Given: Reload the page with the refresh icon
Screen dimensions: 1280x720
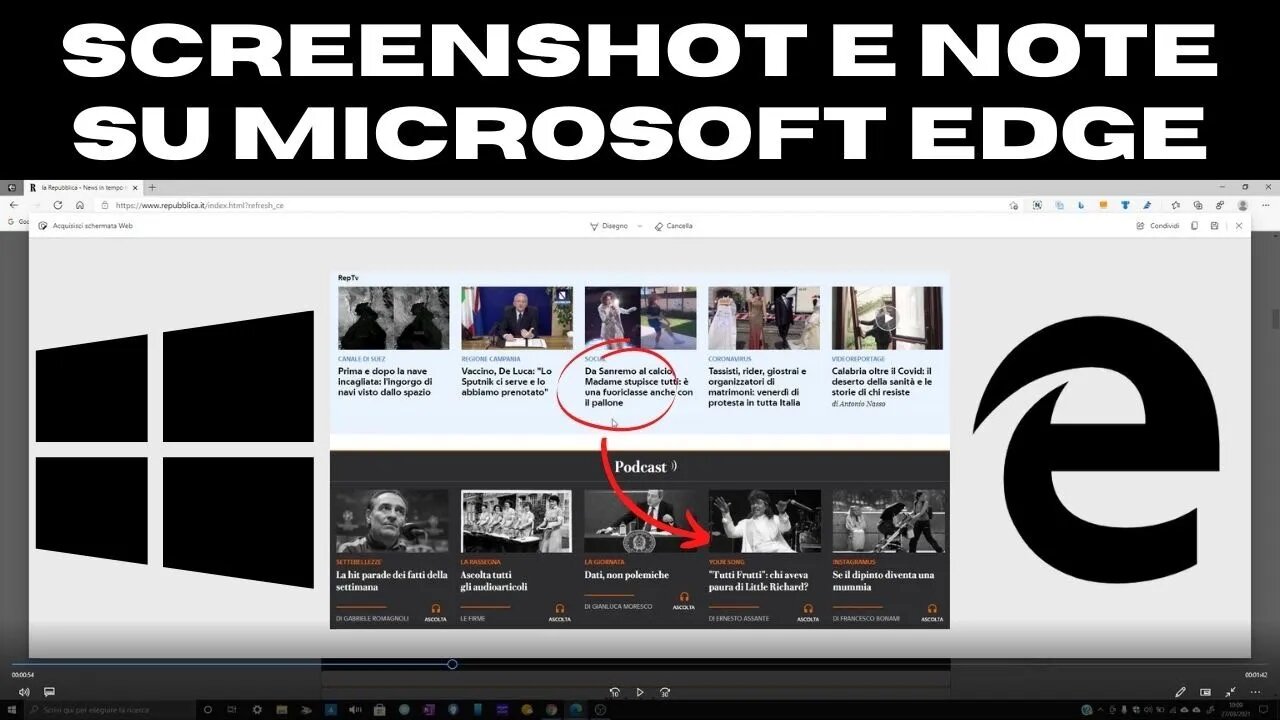Looking at the screenshot, I should 58,205.
